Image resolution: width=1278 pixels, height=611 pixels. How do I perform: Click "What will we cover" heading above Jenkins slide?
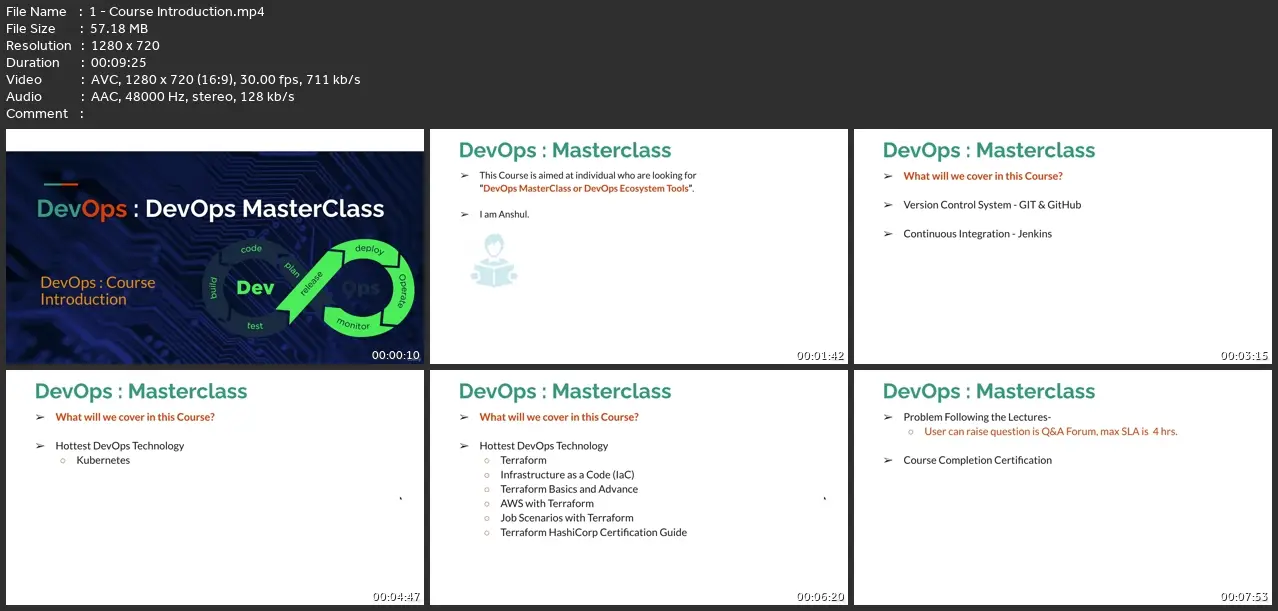point(983,176)
